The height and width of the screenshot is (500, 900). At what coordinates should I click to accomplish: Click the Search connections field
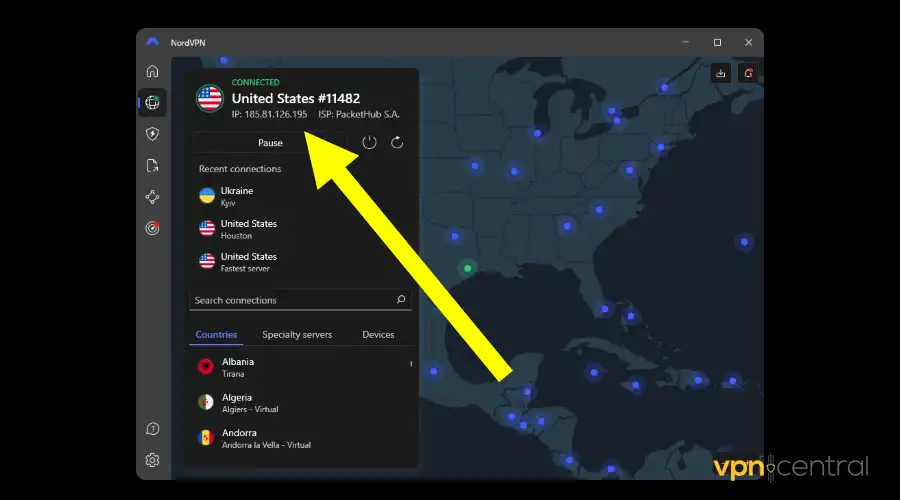(300, 300)
